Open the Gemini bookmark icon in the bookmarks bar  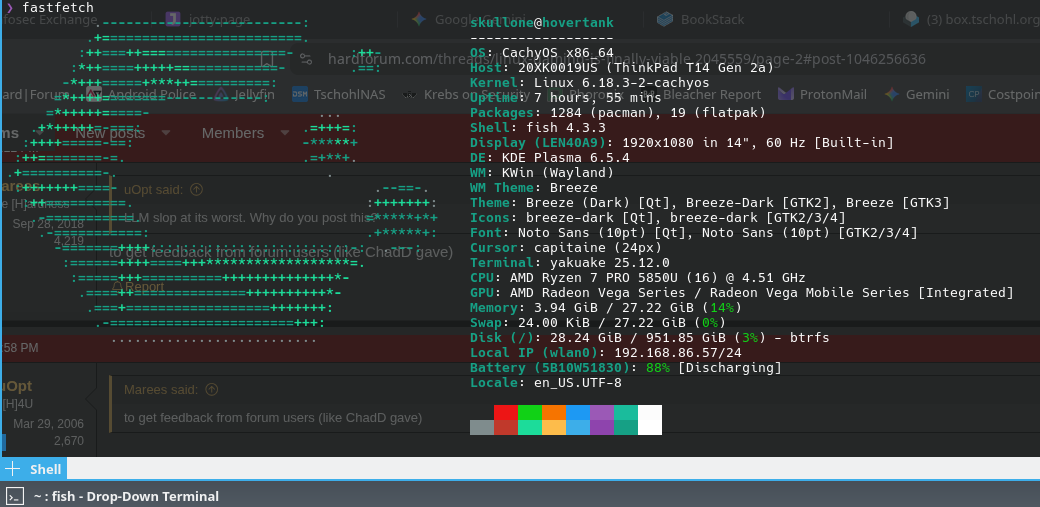point(892,94)
